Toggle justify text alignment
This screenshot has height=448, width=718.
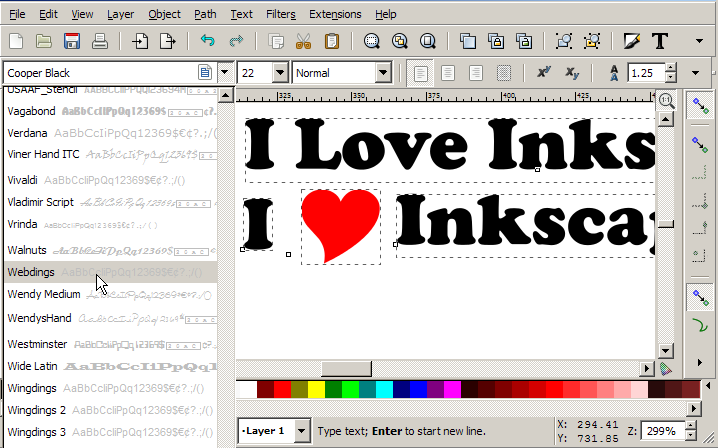pos(504,73)
